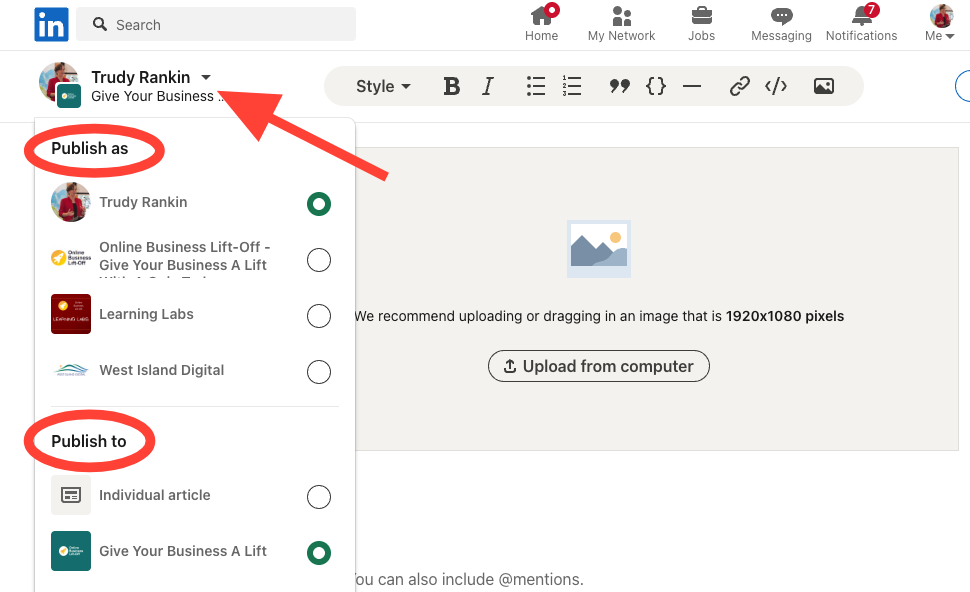Image resolution: width=970 pixels, height=592 pixels.
Task: Open the Jobs briefcase icon
Action: (x=702, y=24)
